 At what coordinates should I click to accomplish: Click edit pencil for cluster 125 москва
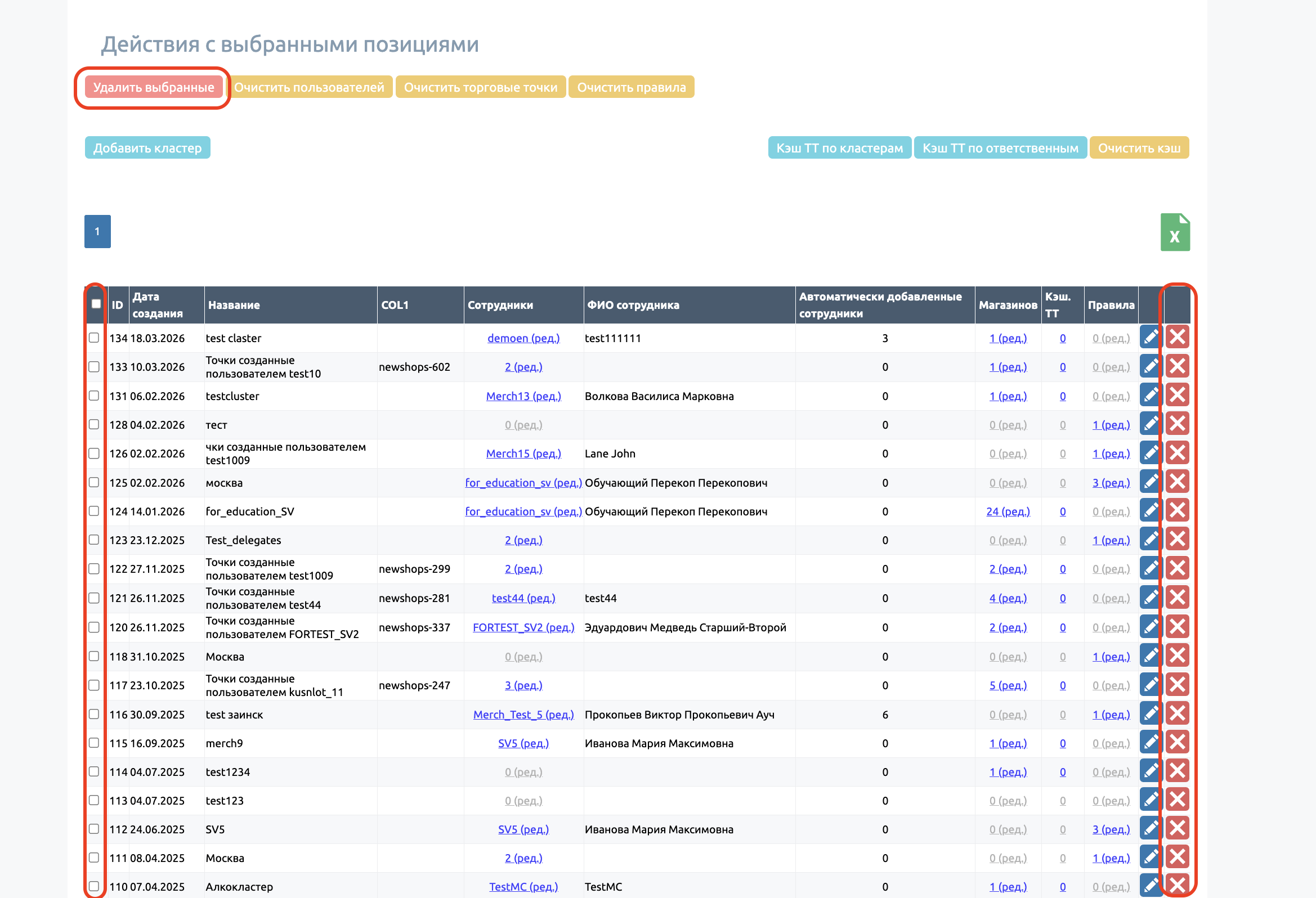pos(1150,482)
